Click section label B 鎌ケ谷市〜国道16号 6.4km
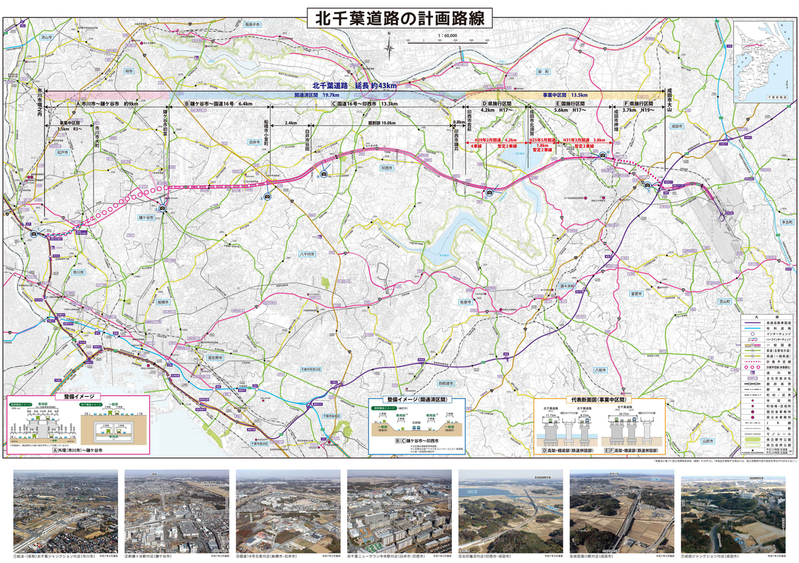The width and height of the screenshot is (799, 563). click(x=219, y=103)
